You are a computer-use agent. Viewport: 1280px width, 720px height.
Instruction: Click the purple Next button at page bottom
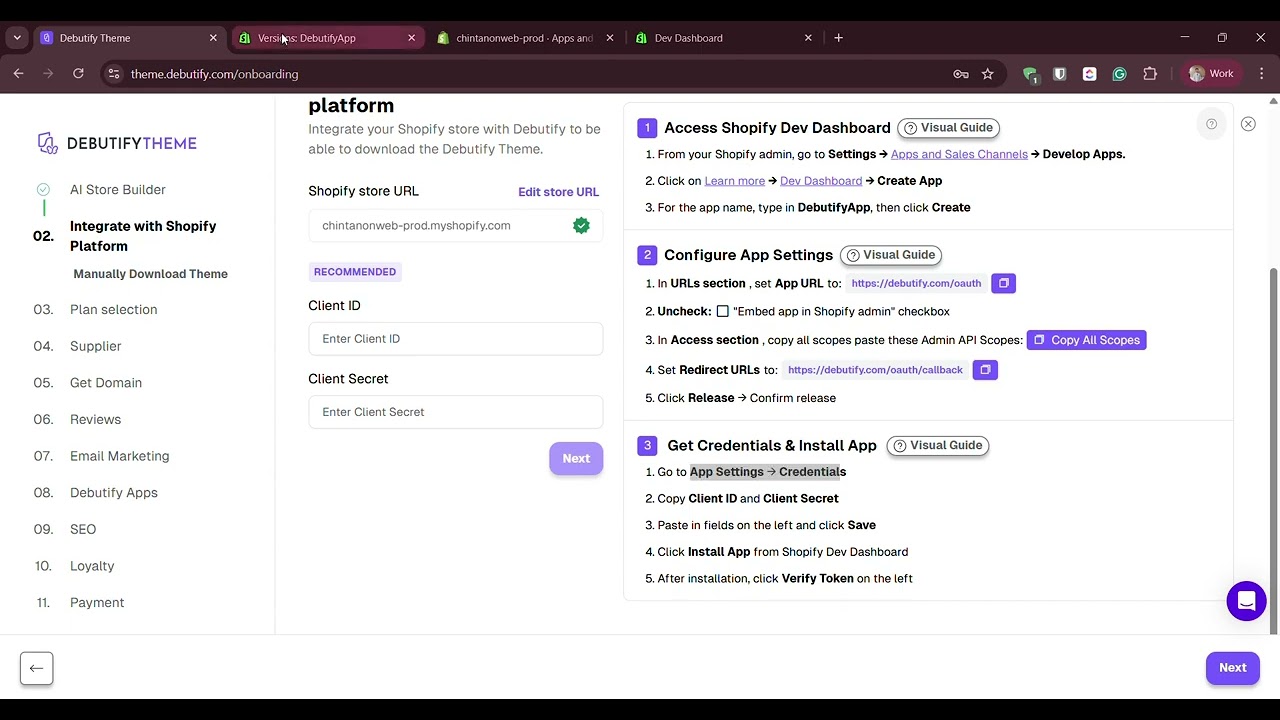1232,668
